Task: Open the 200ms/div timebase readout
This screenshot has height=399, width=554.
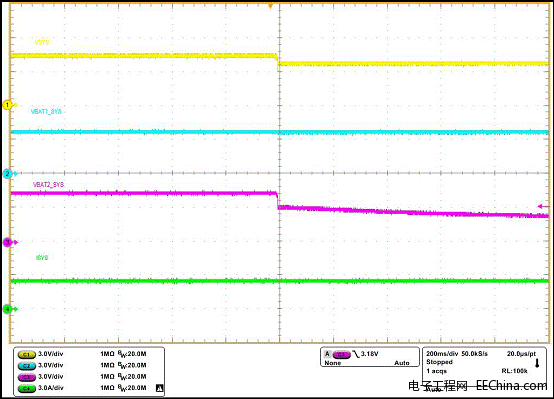Action: pyautogui.click(x=442, y=353)
